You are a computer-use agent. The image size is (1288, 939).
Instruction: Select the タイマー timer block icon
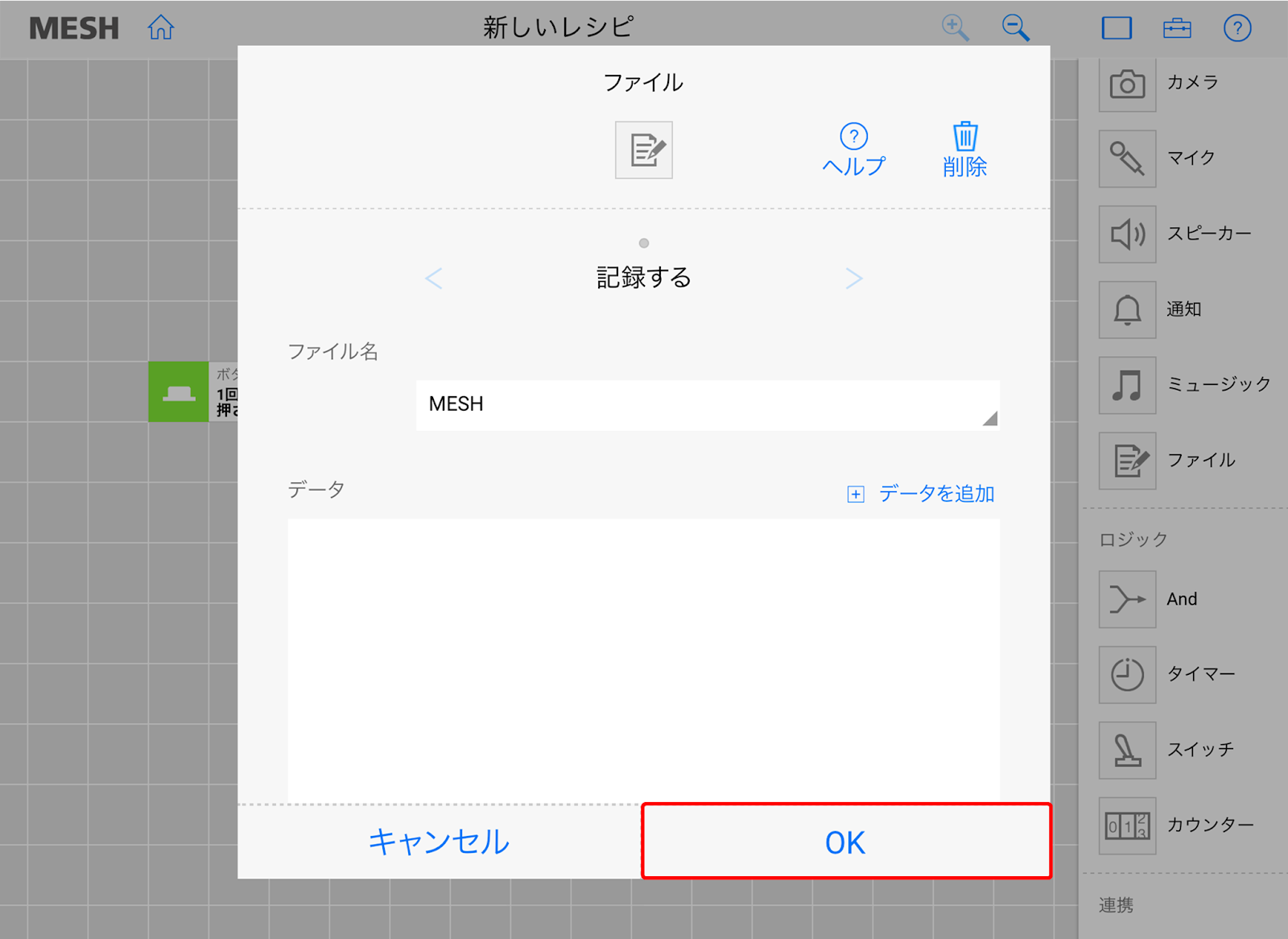pyautogui.click(x=1127, y=675)
